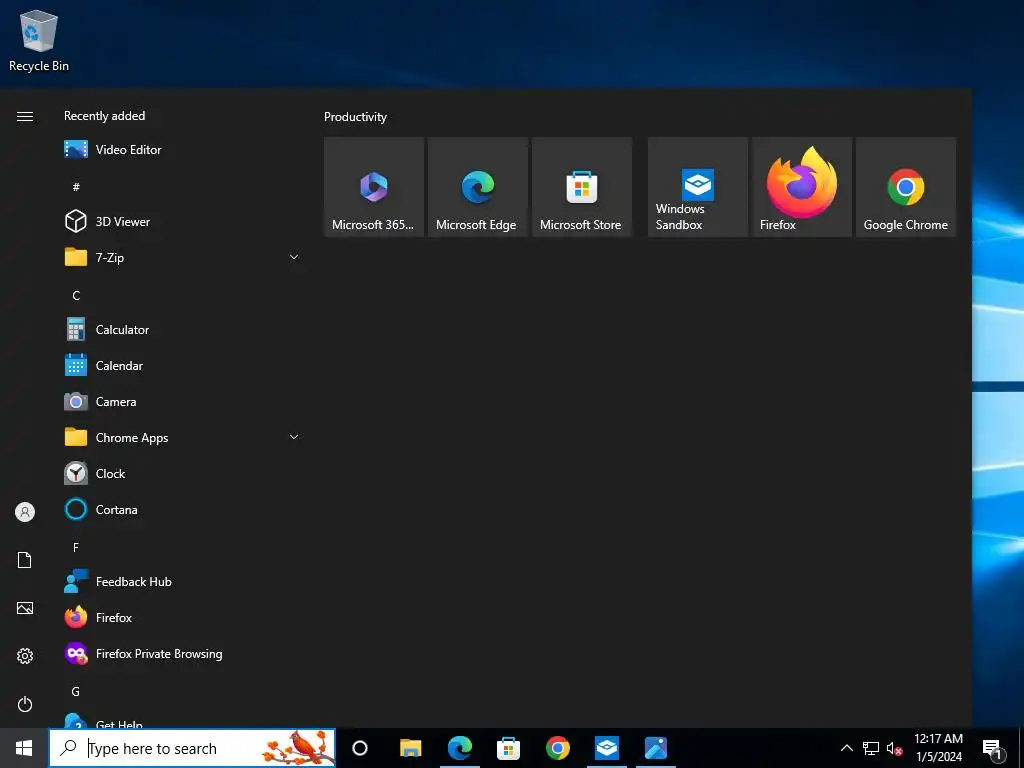
Task: Open Settings from the Start sidebar gear
Action: 25,656
